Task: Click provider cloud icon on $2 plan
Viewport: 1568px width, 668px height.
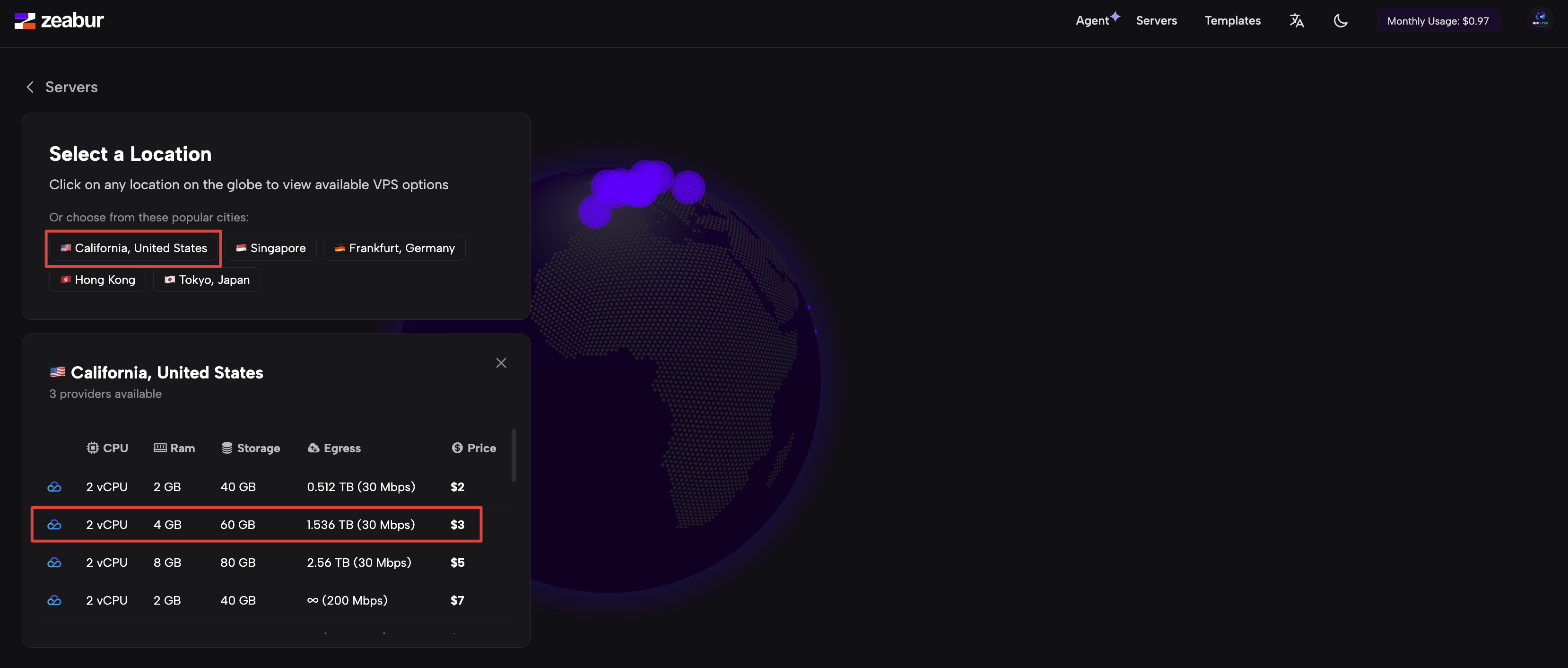Action: [54, 487]
